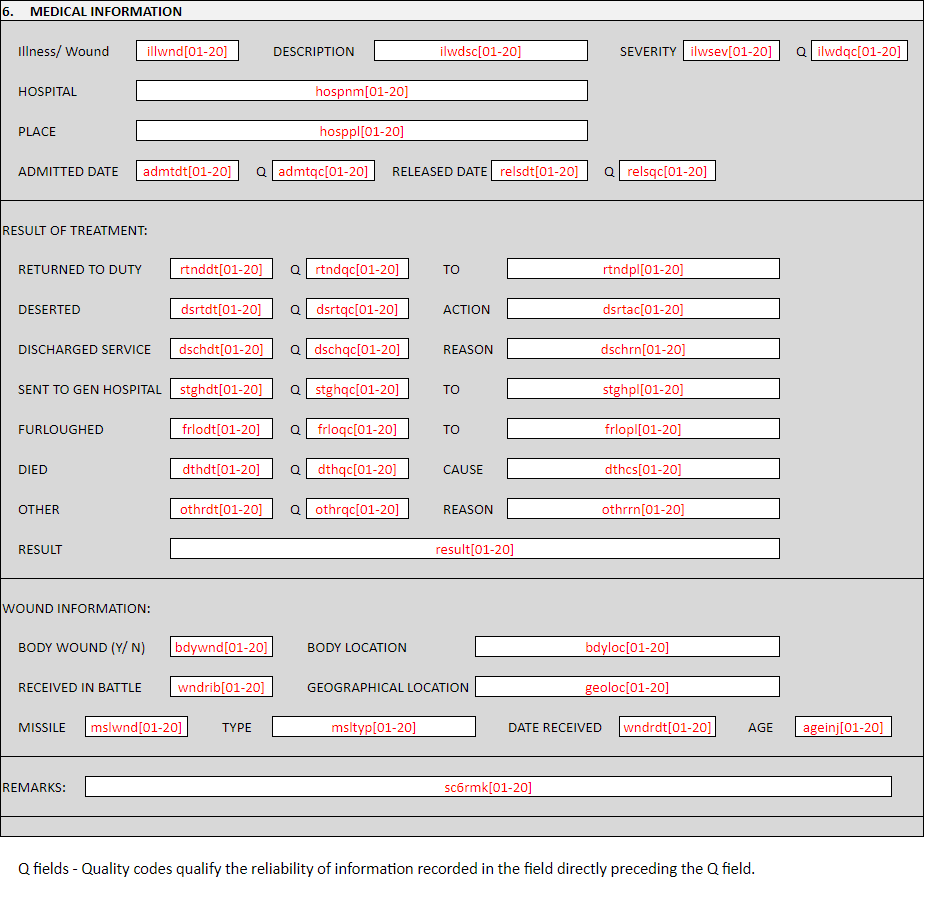Viewport: 925px width, 900px height.
Task: Click the DIED cause field dthcs
Action: tap(643, 469)
